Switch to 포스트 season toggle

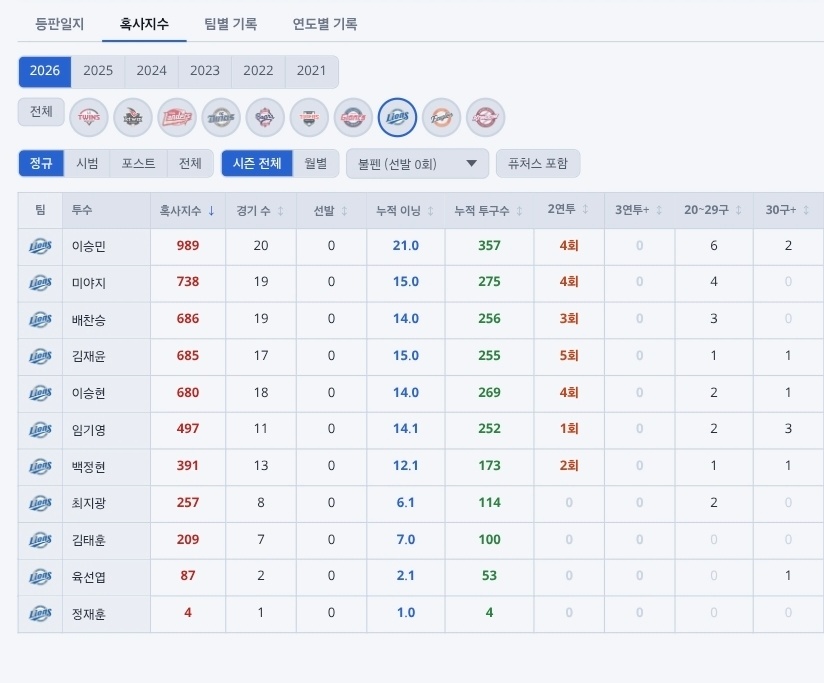(x=138, y=163)
